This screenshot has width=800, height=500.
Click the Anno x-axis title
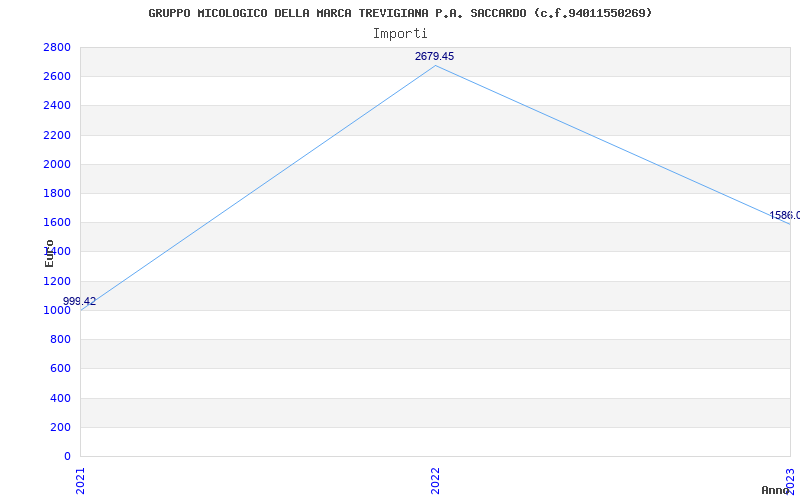coord(776,490)
